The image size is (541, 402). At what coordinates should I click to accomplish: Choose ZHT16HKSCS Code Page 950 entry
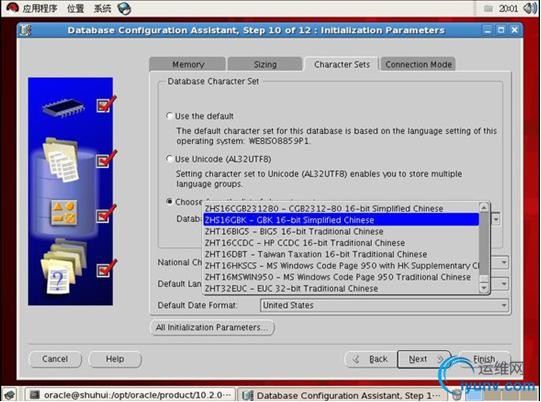click(341, 265)
